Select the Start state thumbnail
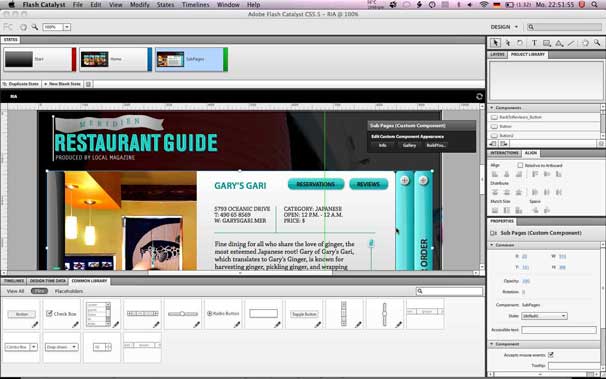The image size is (606, 379). point(40,59)
